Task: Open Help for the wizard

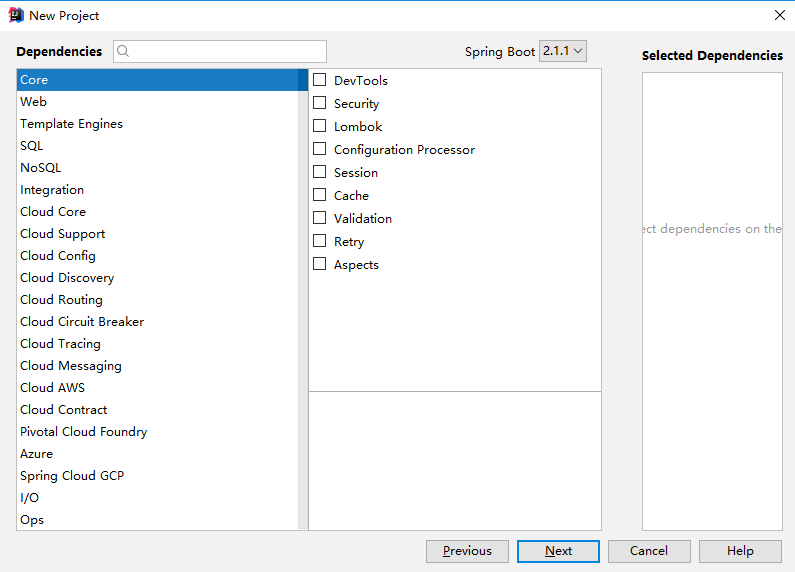Action: [x=740, y=551]
